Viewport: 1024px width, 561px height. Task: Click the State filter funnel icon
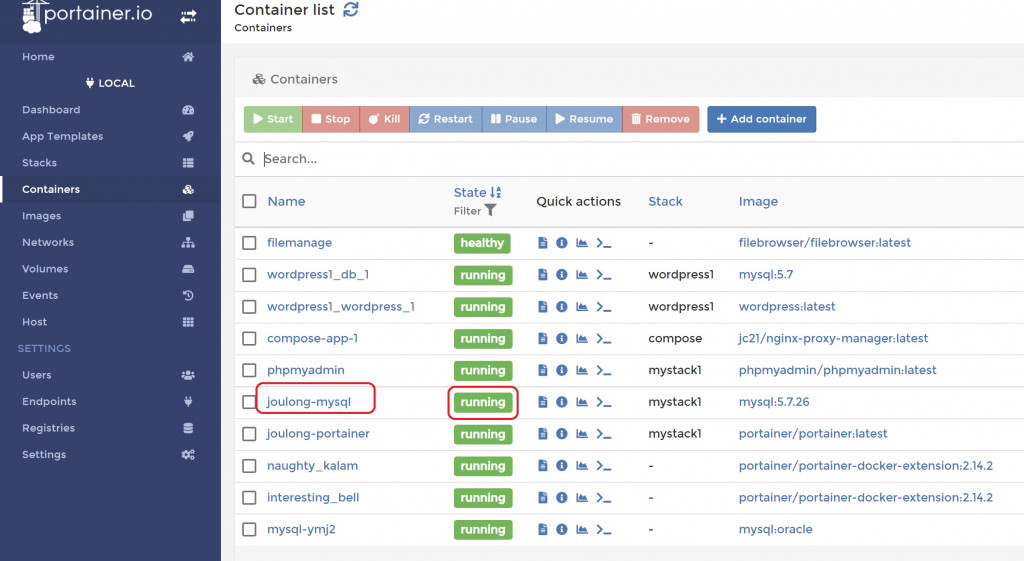[x=490, y=210]
